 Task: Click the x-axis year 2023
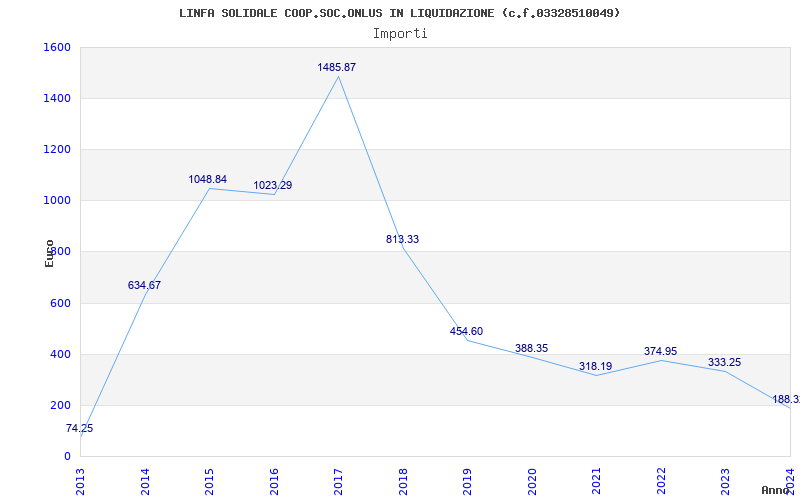coord(726,482)
